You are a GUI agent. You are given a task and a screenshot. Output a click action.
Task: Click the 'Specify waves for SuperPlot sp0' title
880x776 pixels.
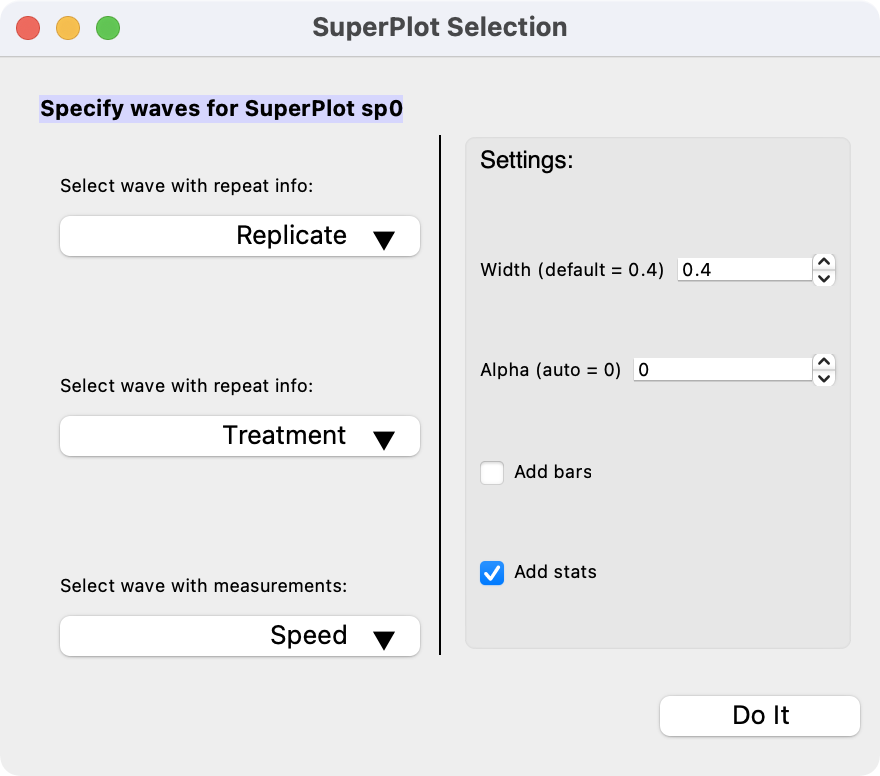click(221, 109)
